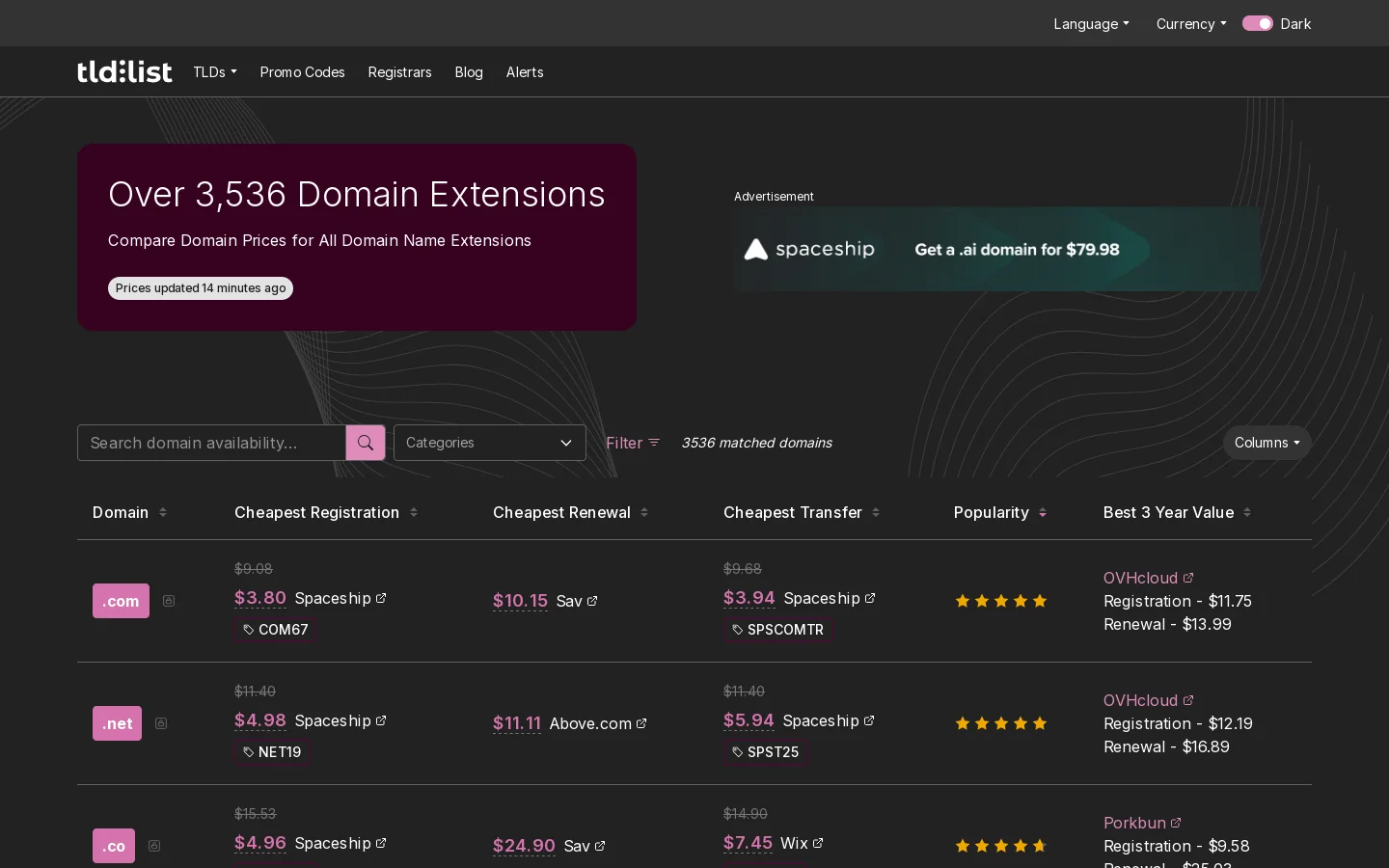Screen dimensions: 1389x868
Task: Click the $4.98 .net registration price
Action: (x=260, y=720)
